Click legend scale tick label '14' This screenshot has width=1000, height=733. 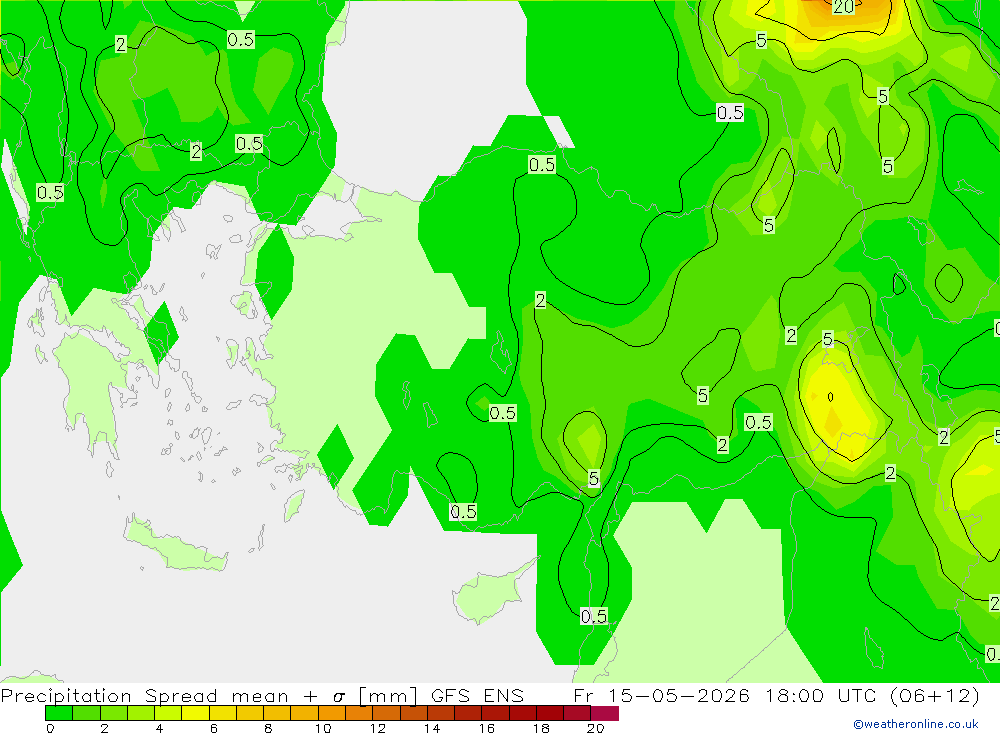432,728
